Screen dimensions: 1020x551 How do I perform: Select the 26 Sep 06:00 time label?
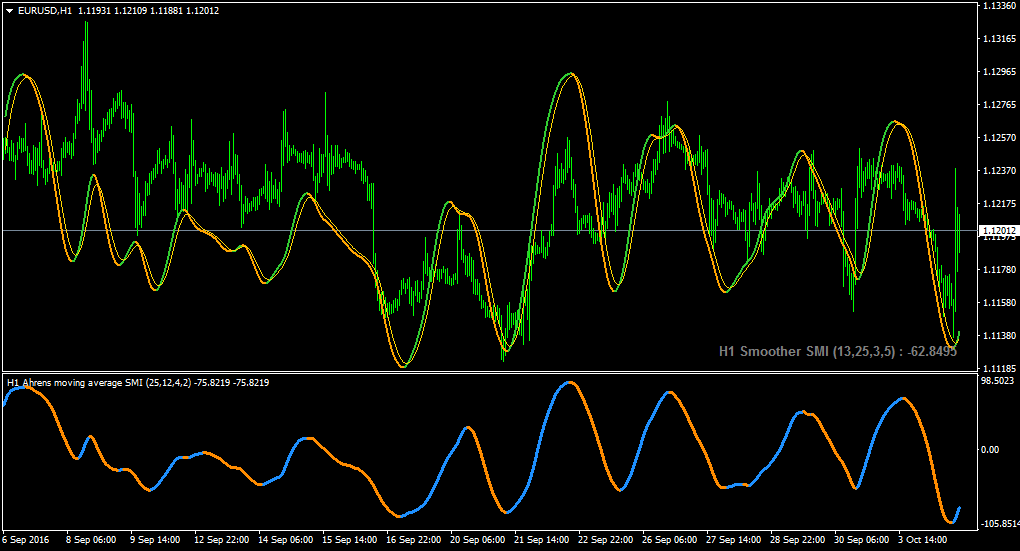(669, 540)
